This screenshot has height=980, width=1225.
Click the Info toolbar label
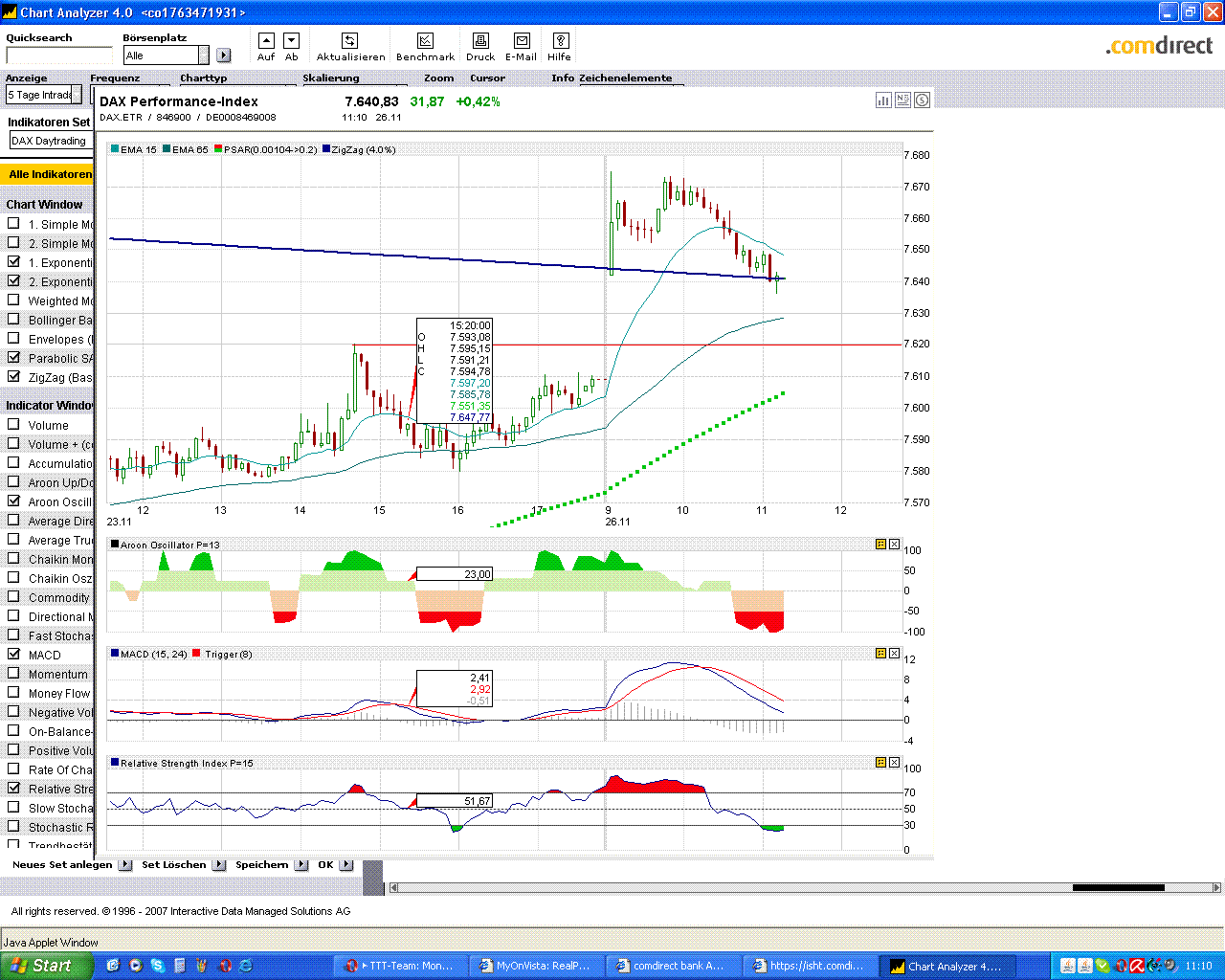pyautogui.click(x=563, y=78)
